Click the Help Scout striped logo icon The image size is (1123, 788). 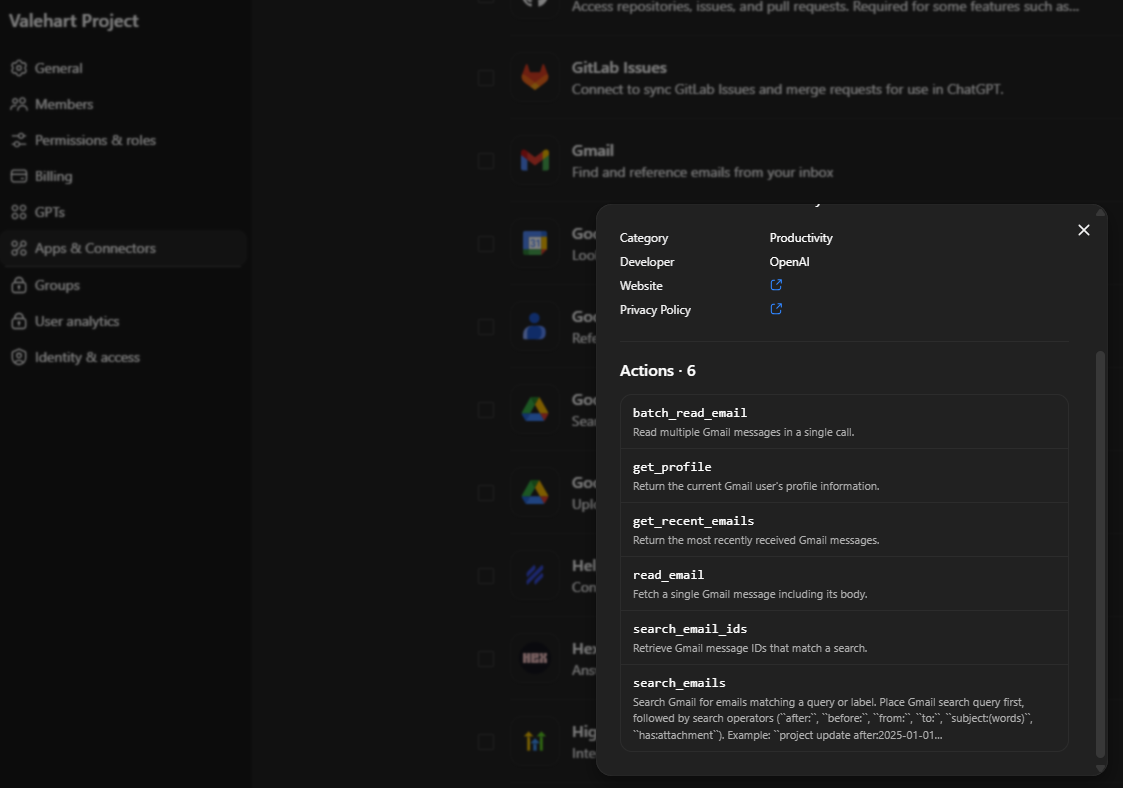click(x=535, y=575)
